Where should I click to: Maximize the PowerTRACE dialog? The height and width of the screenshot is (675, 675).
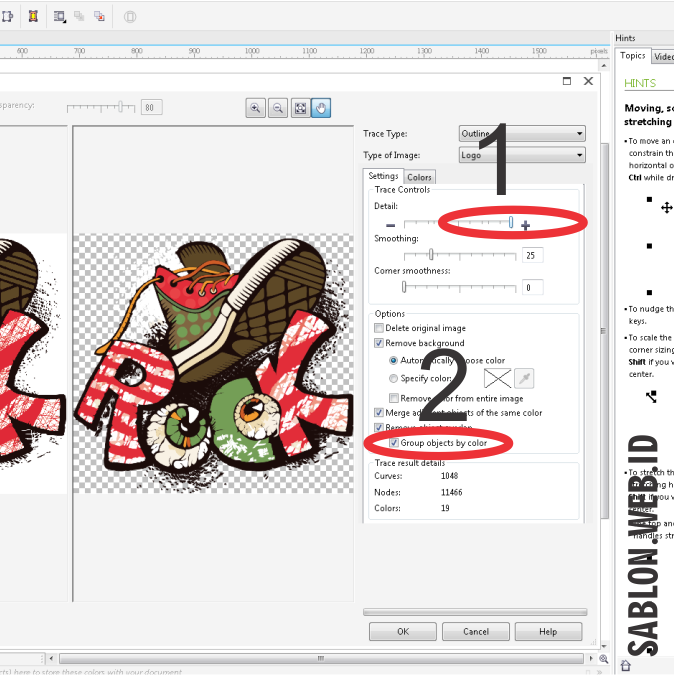tap(567, 81)
